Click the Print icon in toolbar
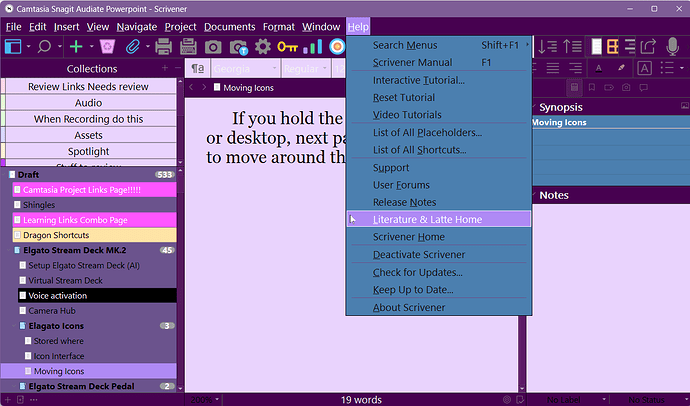Screen dimensions: 690x406 (x=164, y=46)
